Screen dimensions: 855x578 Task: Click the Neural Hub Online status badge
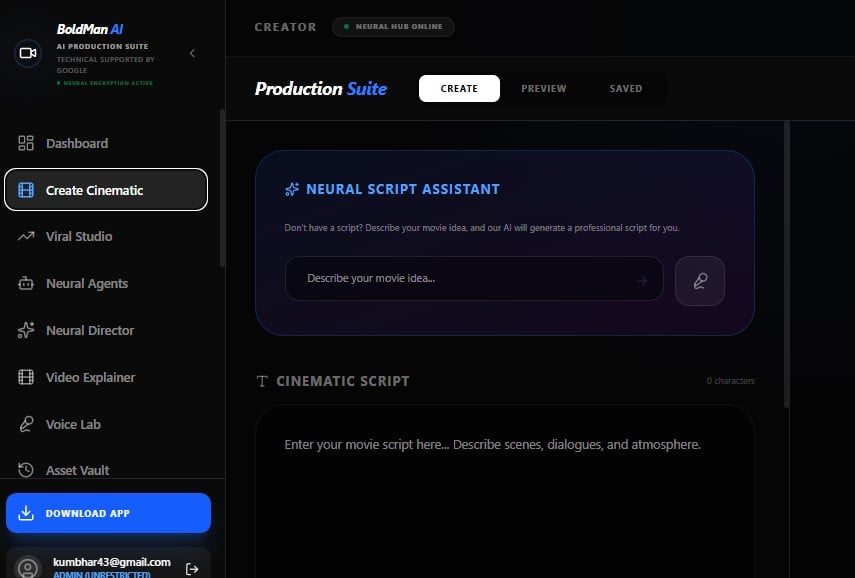393,27
